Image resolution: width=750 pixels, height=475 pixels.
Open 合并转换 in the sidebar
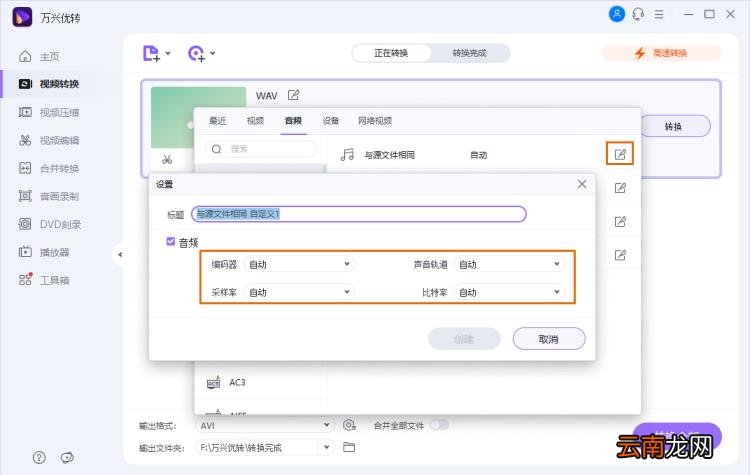49,168
